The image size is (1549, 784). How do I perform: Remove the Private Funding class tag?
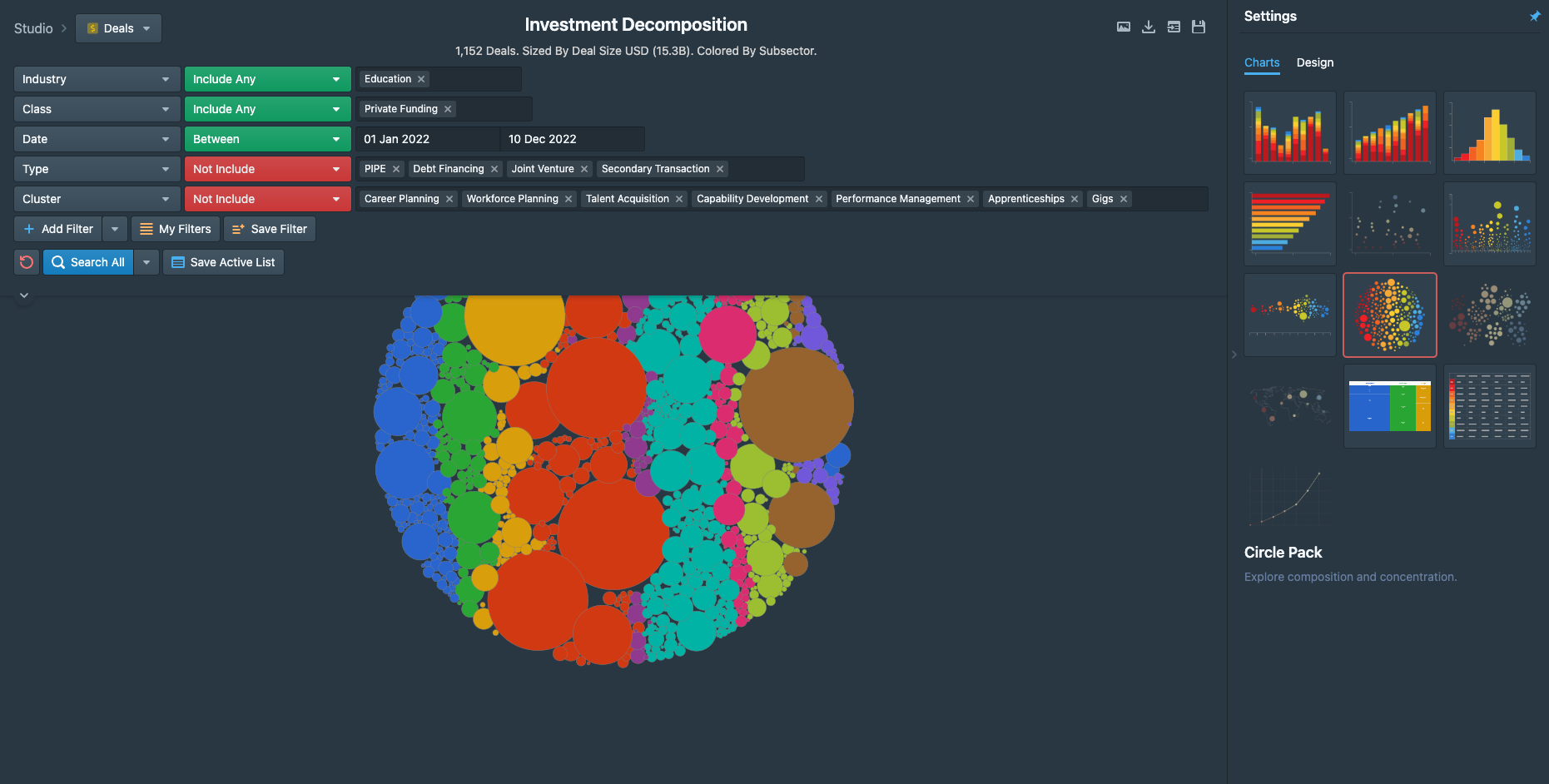[447, 108]
